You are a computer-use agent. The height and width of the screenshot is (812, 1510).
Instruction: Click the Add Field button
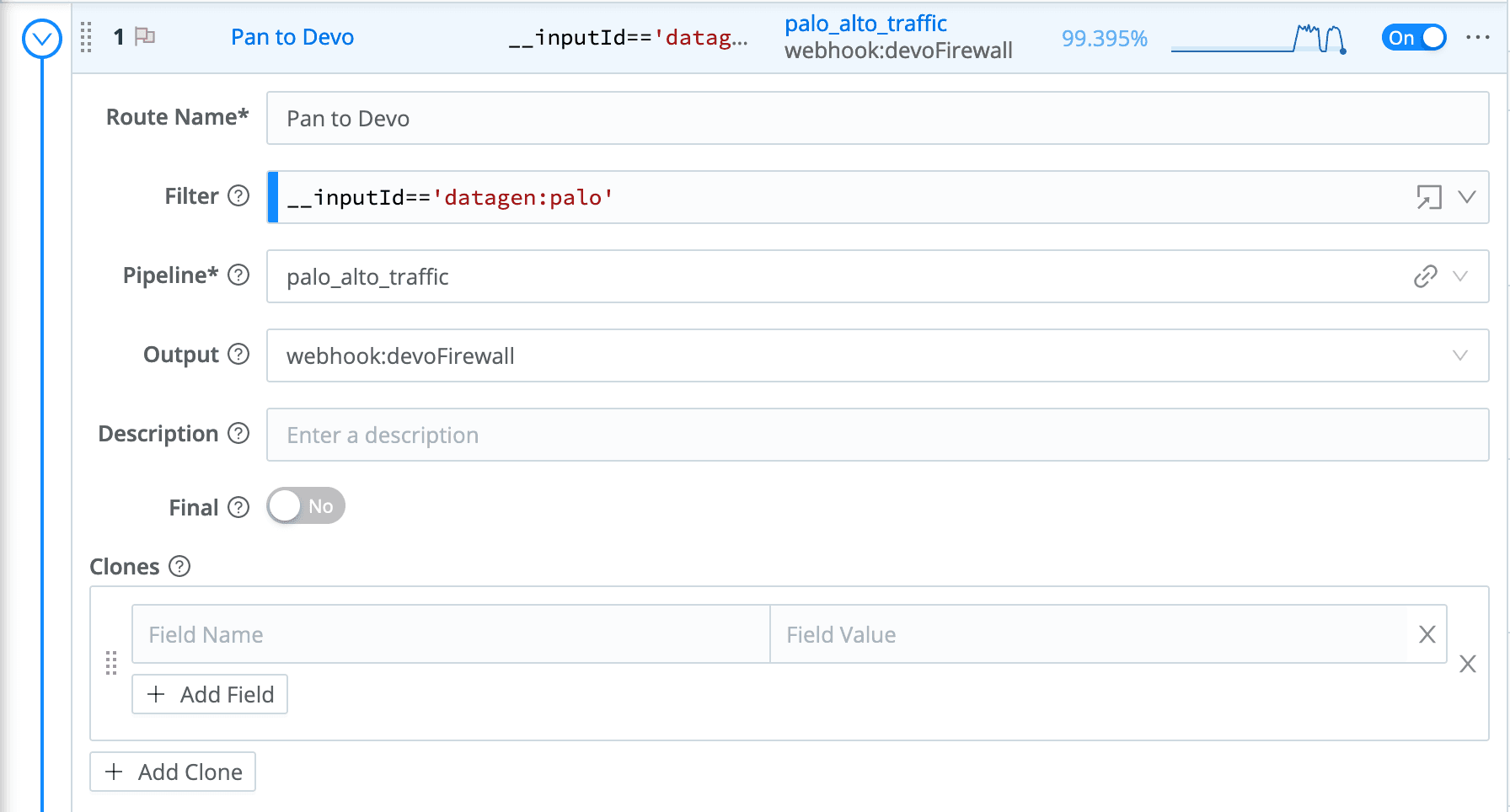click(x=210, y=694)
